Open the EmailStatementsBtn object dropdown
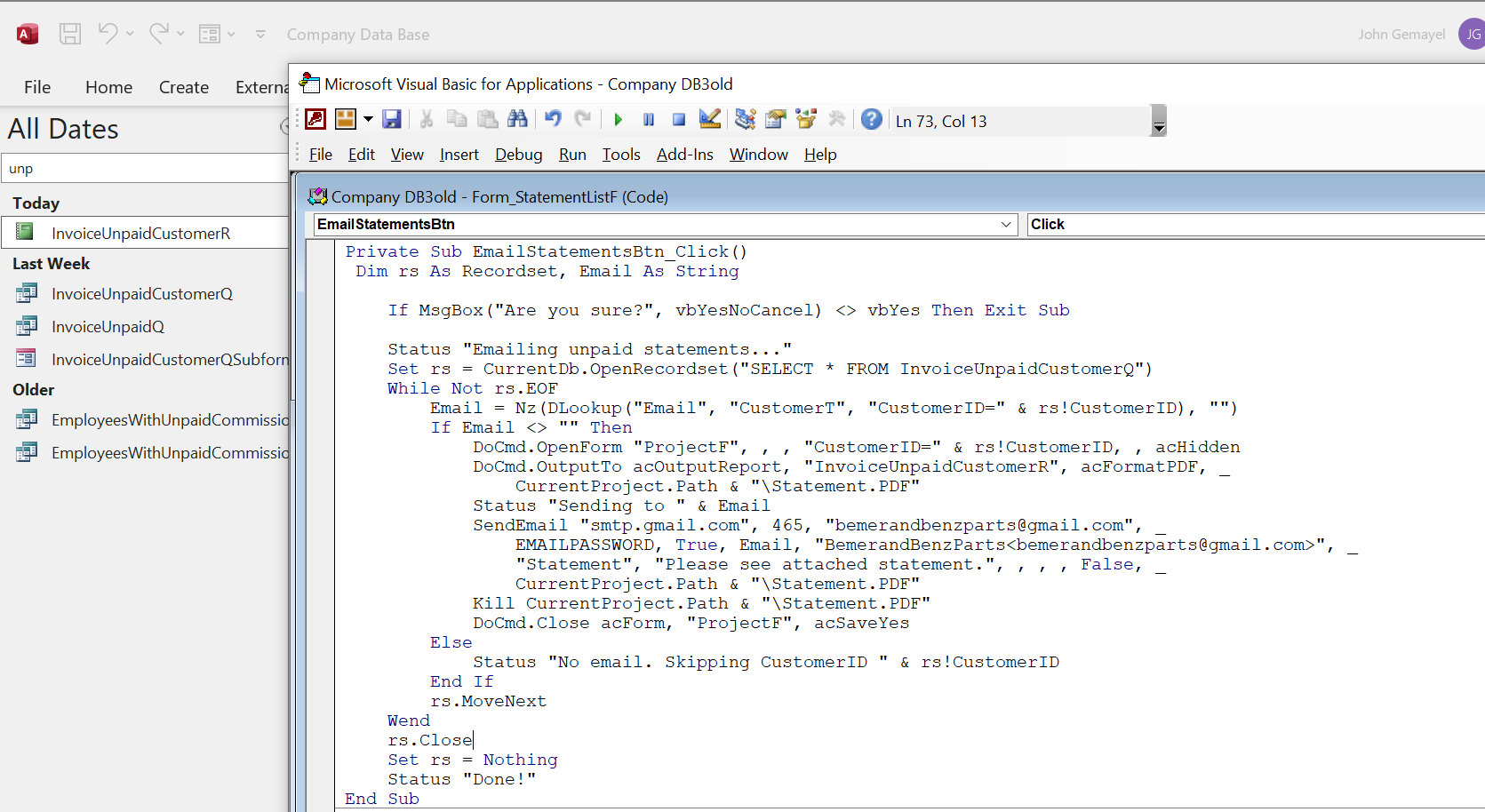Screen dimensions: 1485x812 [x=1006, y=225]
